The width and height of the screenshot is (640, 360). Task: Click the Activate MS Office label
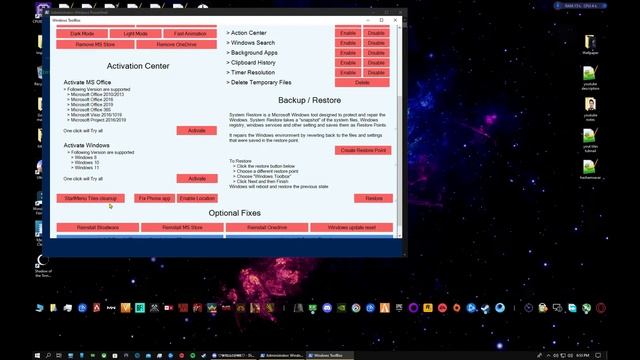[87, 82]
